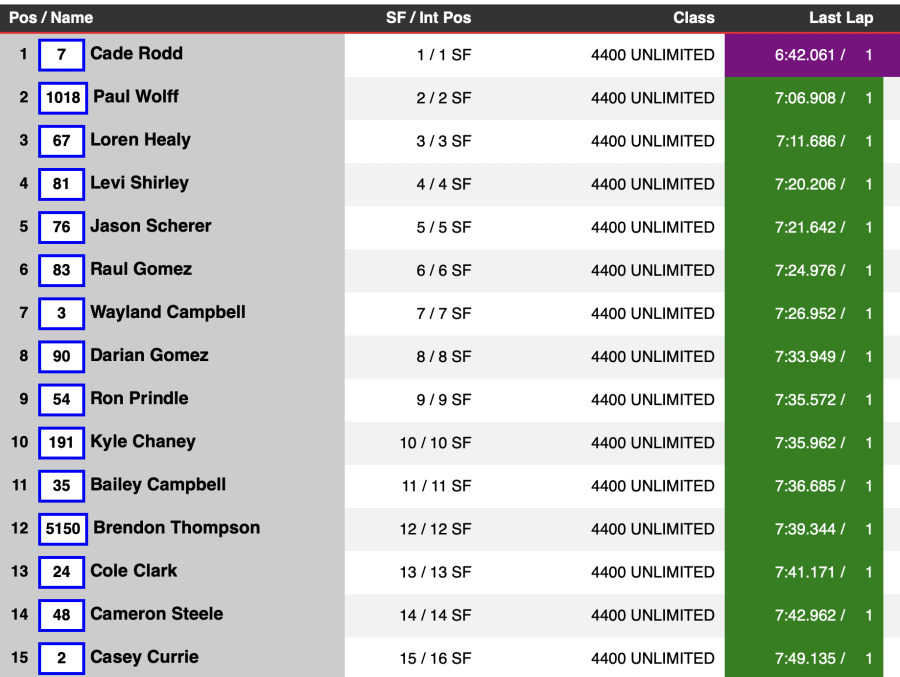
Task: Select Bailey Campbell's row name
Action: [158, 485]
